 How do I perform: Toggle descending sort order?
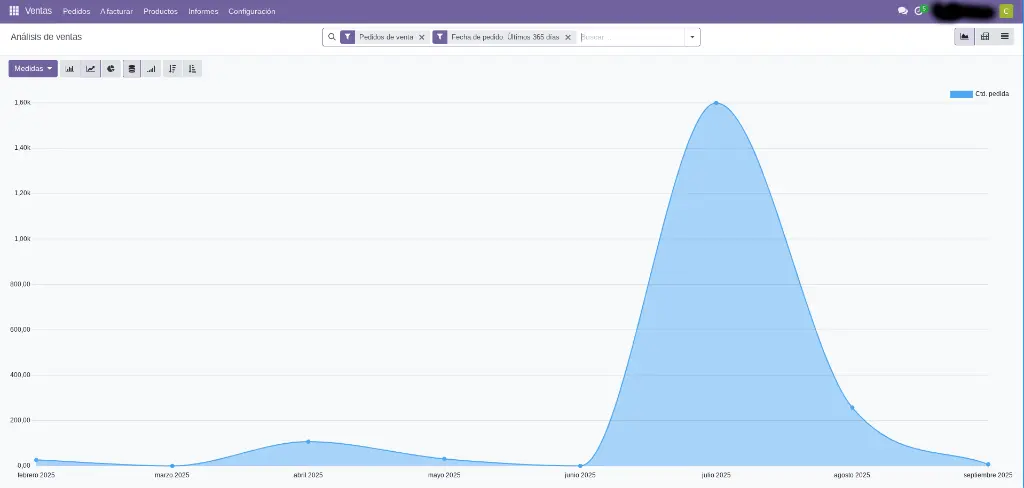(x=172, y=69)
